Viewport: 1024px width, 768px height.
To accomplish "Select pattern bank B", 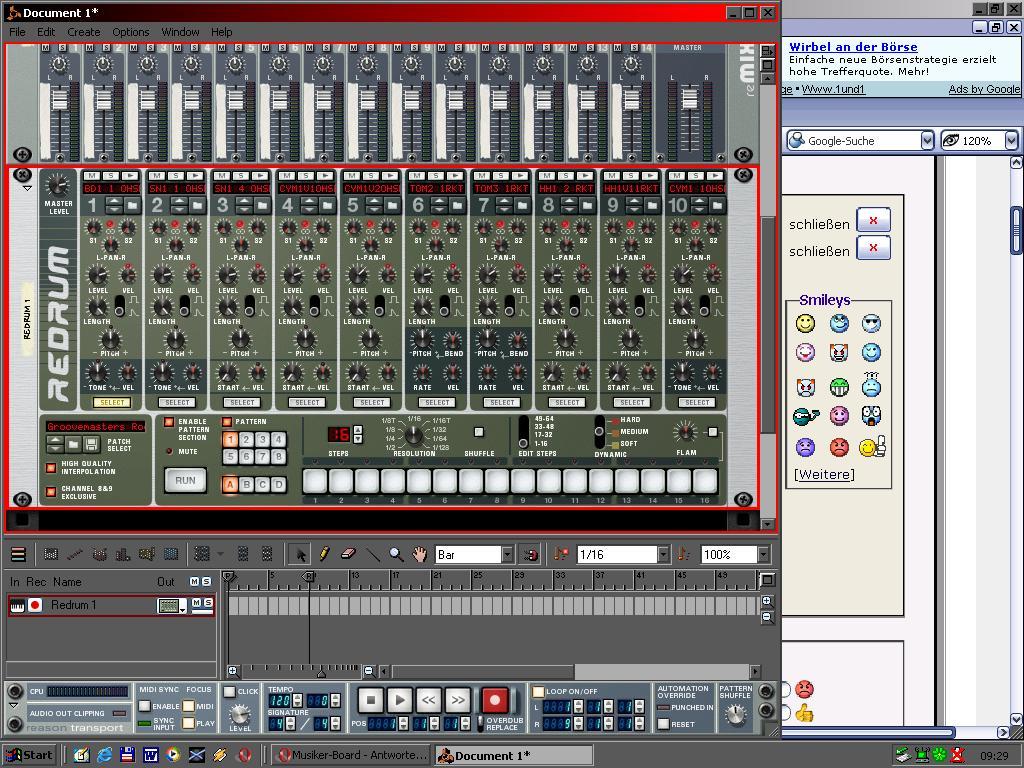I will tap(246, 485).
